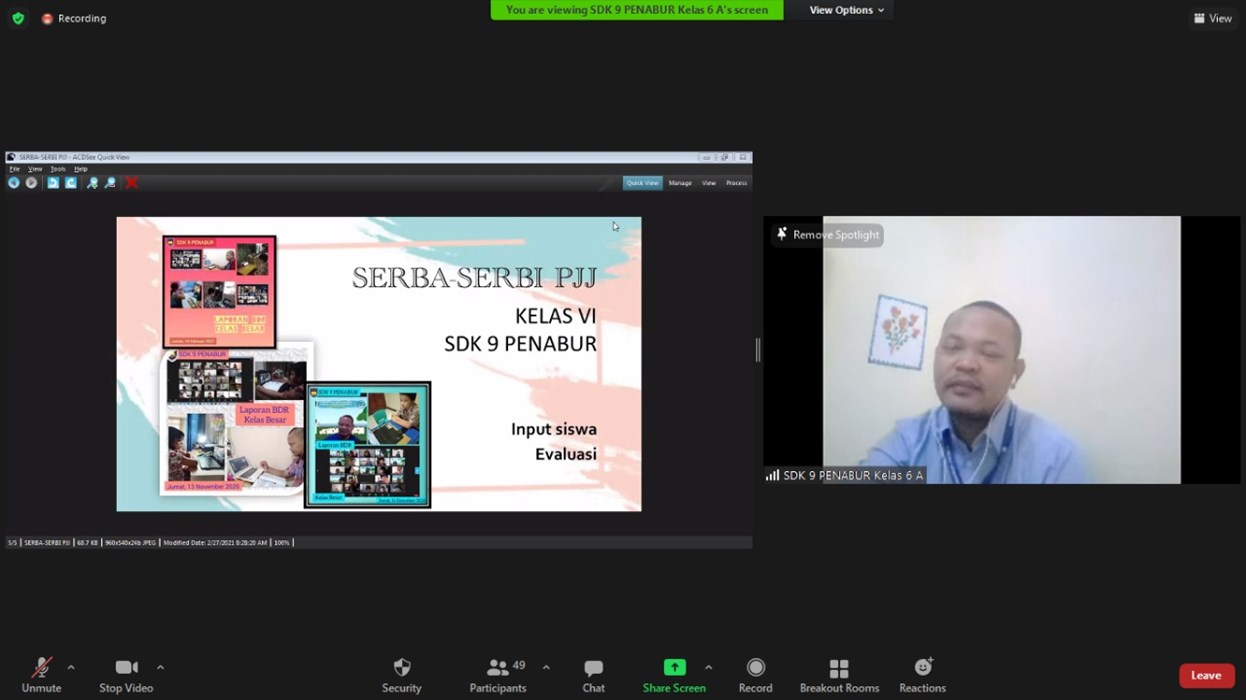The height and width of the screenshot is (700, 1246).
Task: Expand video options arrow next to Stop Video
Action: click(160, 667)
